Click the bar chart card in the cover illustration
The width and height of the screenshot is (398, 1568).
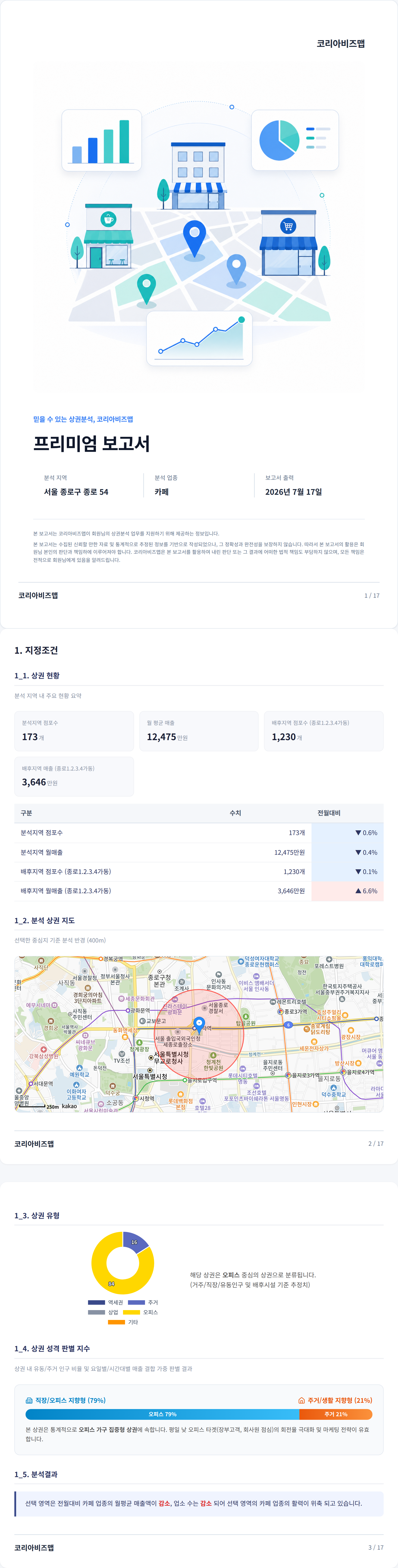tap(102, 140)
